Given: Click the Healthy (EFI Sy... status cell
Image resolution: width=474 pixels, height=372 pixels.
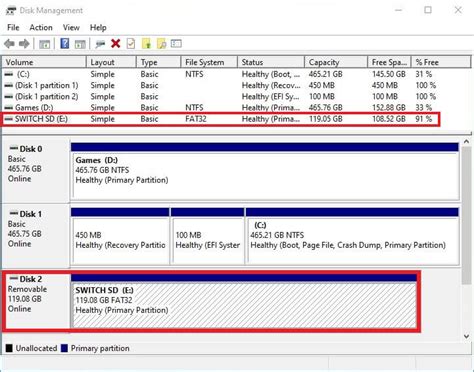Looking at the screenshot, I should (270, 96).
